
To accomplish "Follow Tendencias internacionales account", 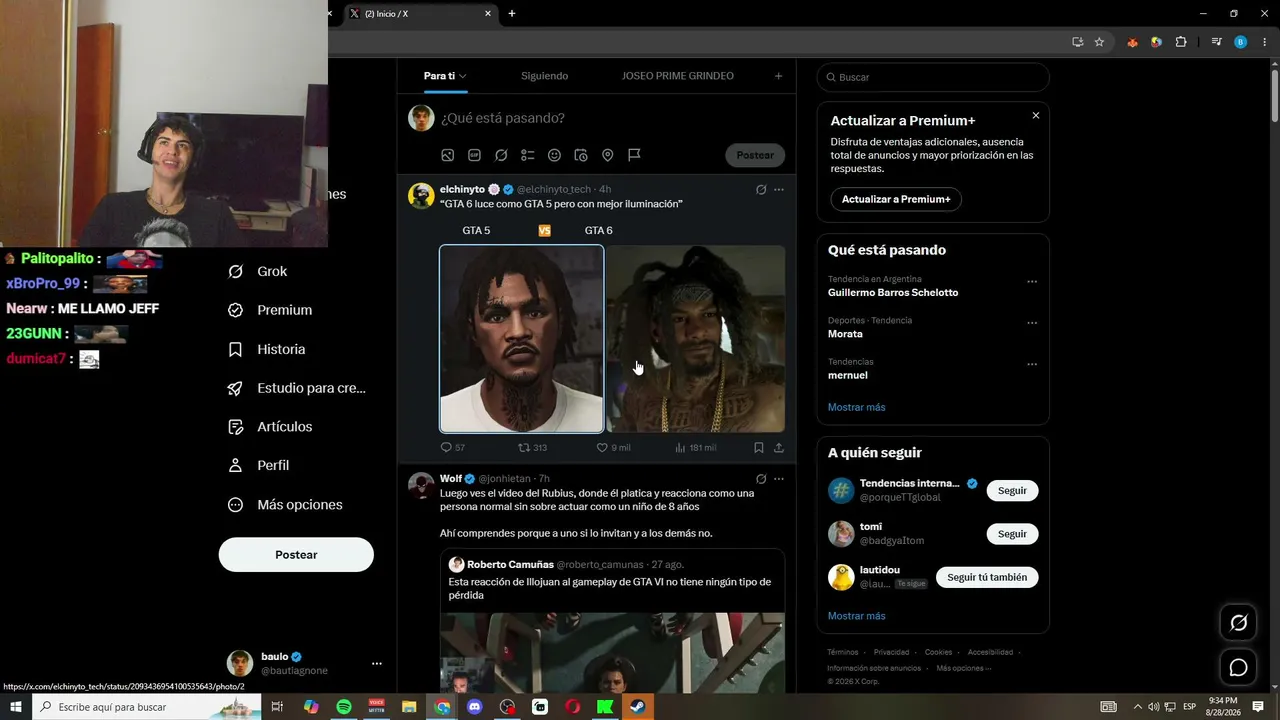I will [1012, 491].
